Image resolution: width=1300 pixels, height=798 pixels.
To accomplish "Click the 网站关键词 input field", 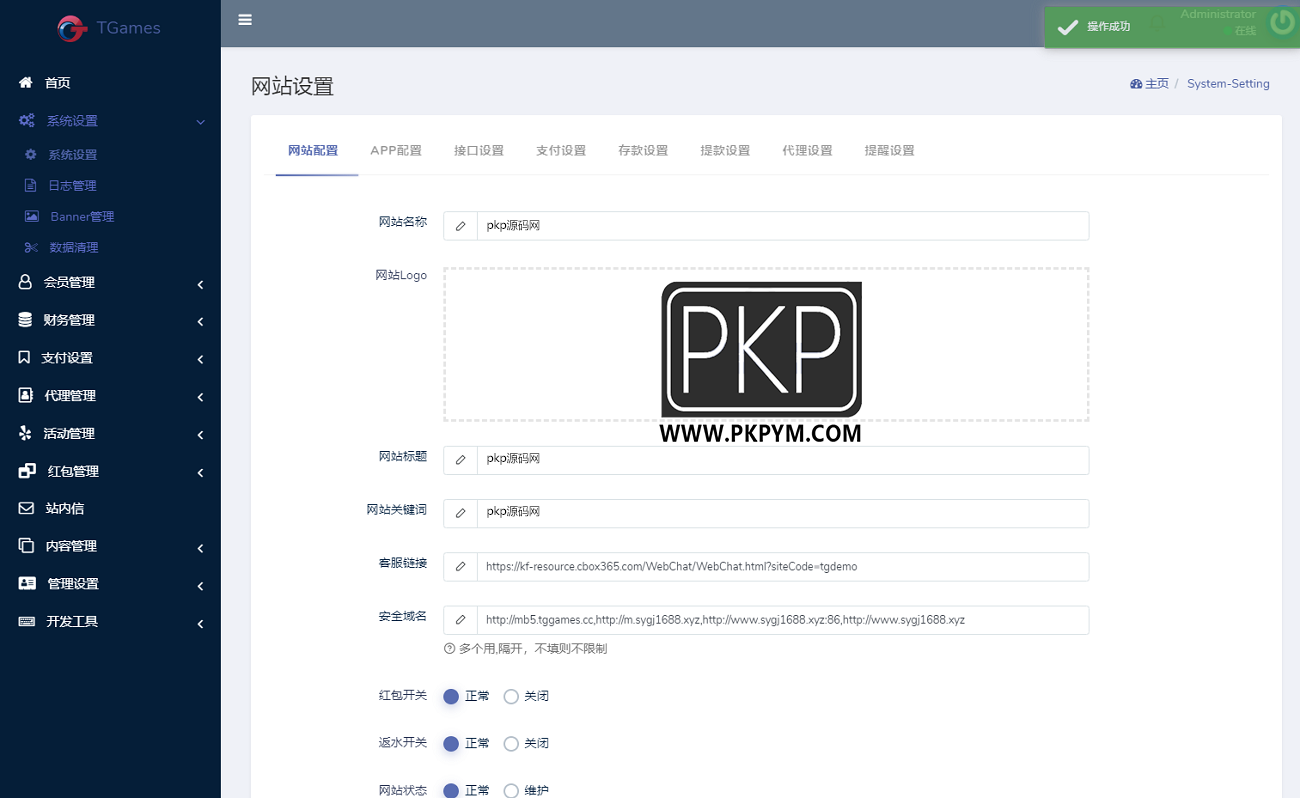I will pyautogui.click(x=783, y=513).
